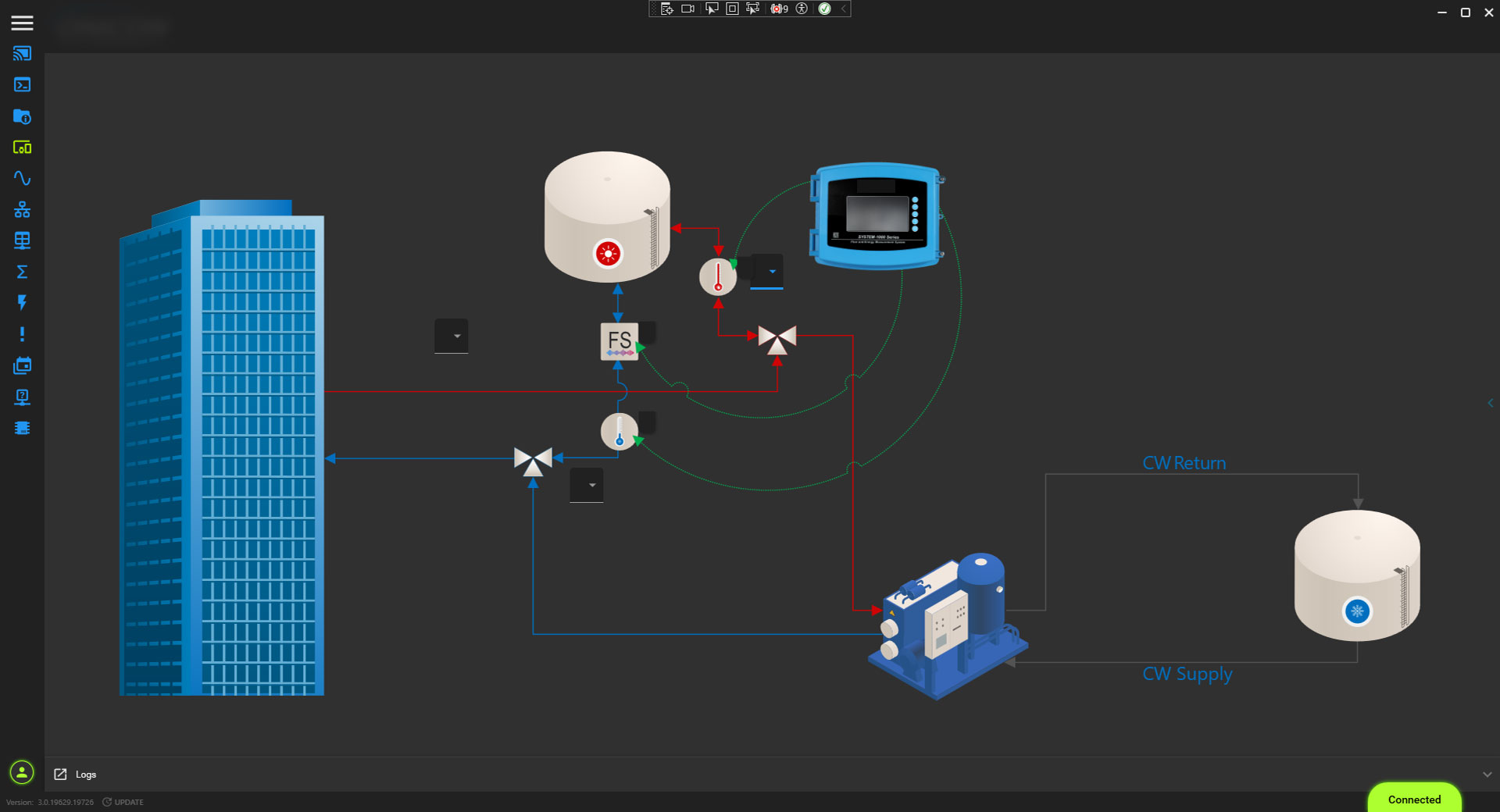Screen dimensions: 1500x812
Task: Open the exclamation alarms sidebar icon
Action: pyautogui.click(x=22, y=334)
